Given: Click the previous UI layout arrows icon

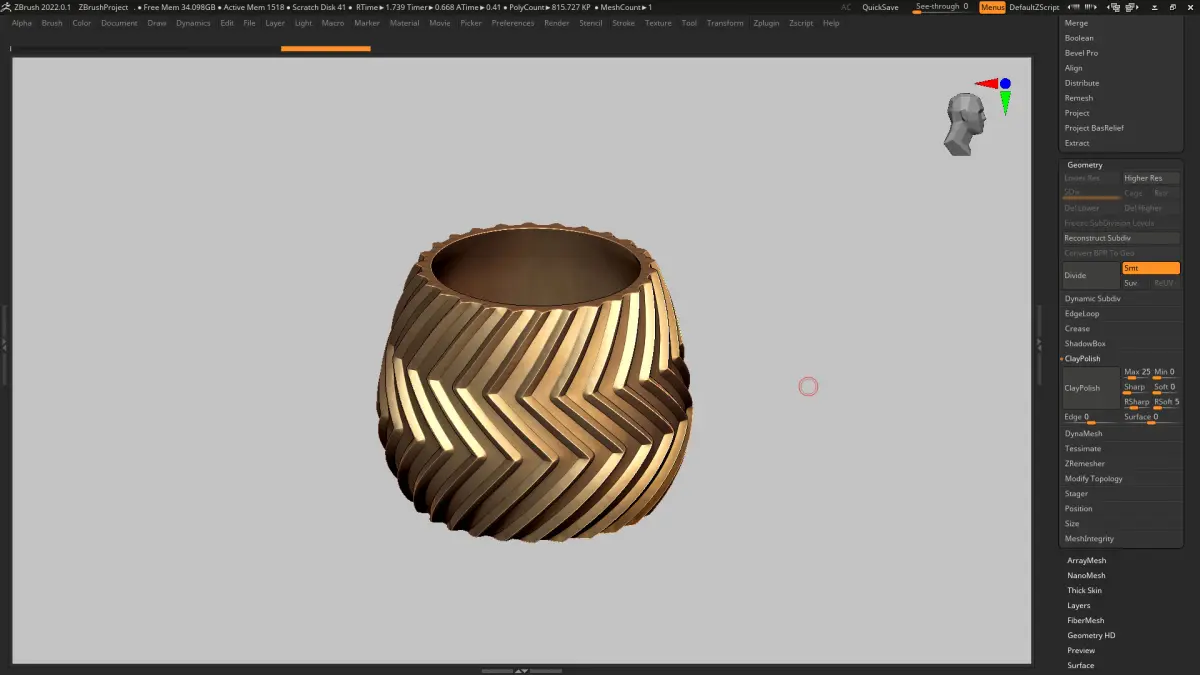Looking at the screenshot, I should [1113, 7].
